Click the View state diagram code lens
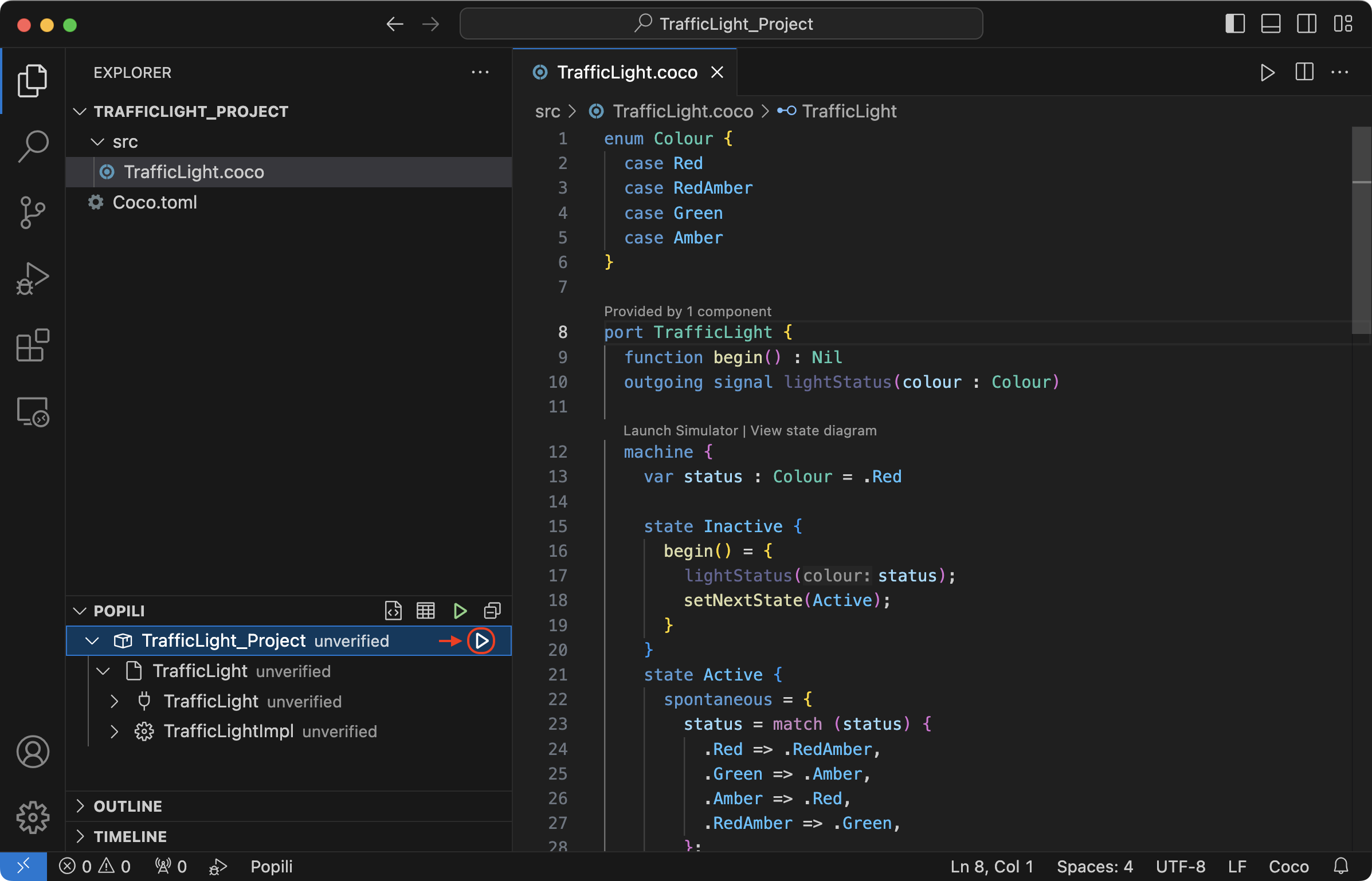 pyautogui.click(x=813, y=431)
